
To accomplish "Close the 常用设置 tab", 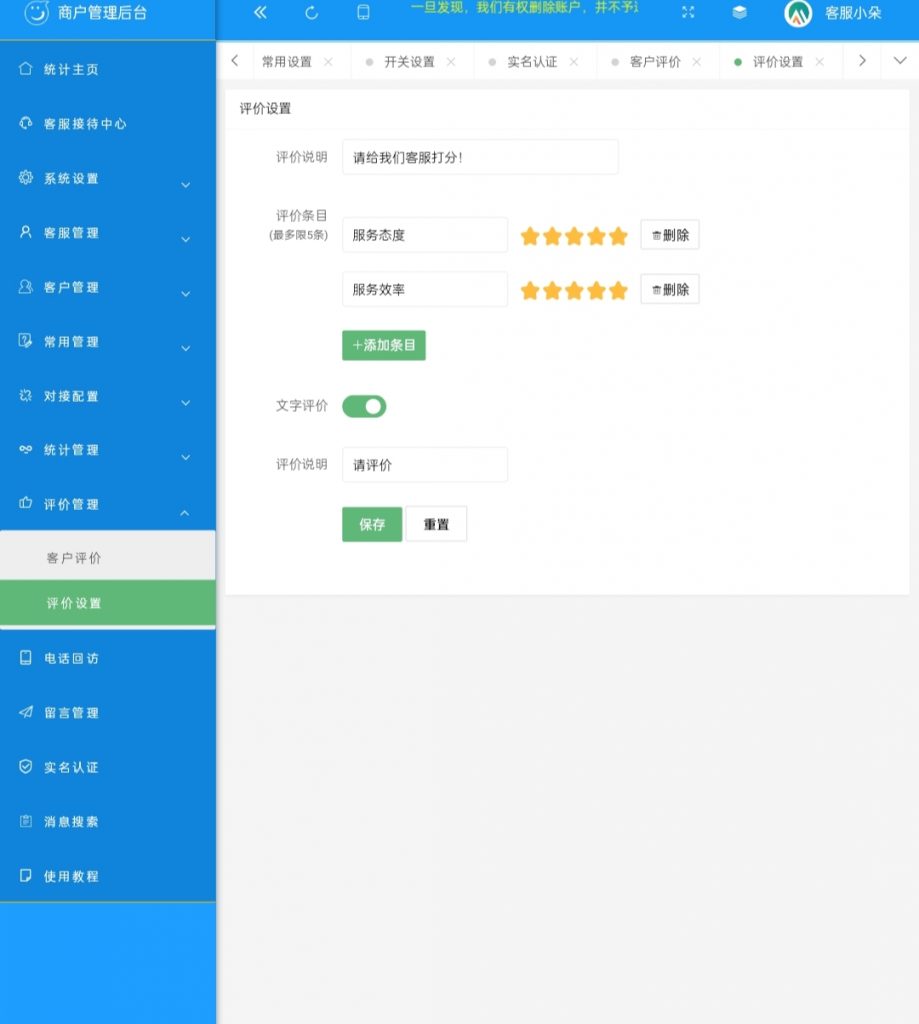I will tap(328, 62).
